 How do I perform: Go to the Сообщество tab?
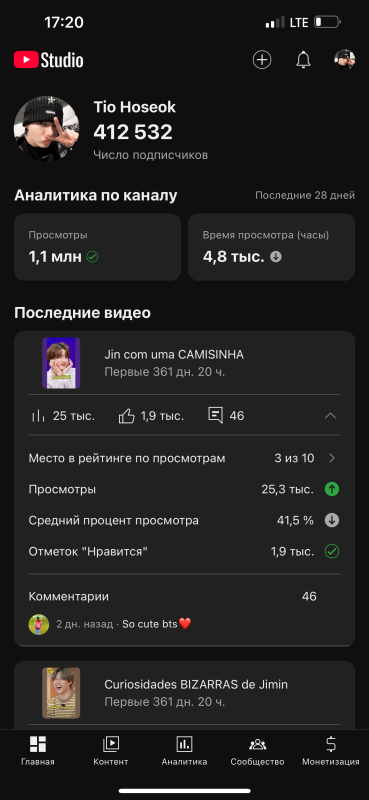coord(257,751)
